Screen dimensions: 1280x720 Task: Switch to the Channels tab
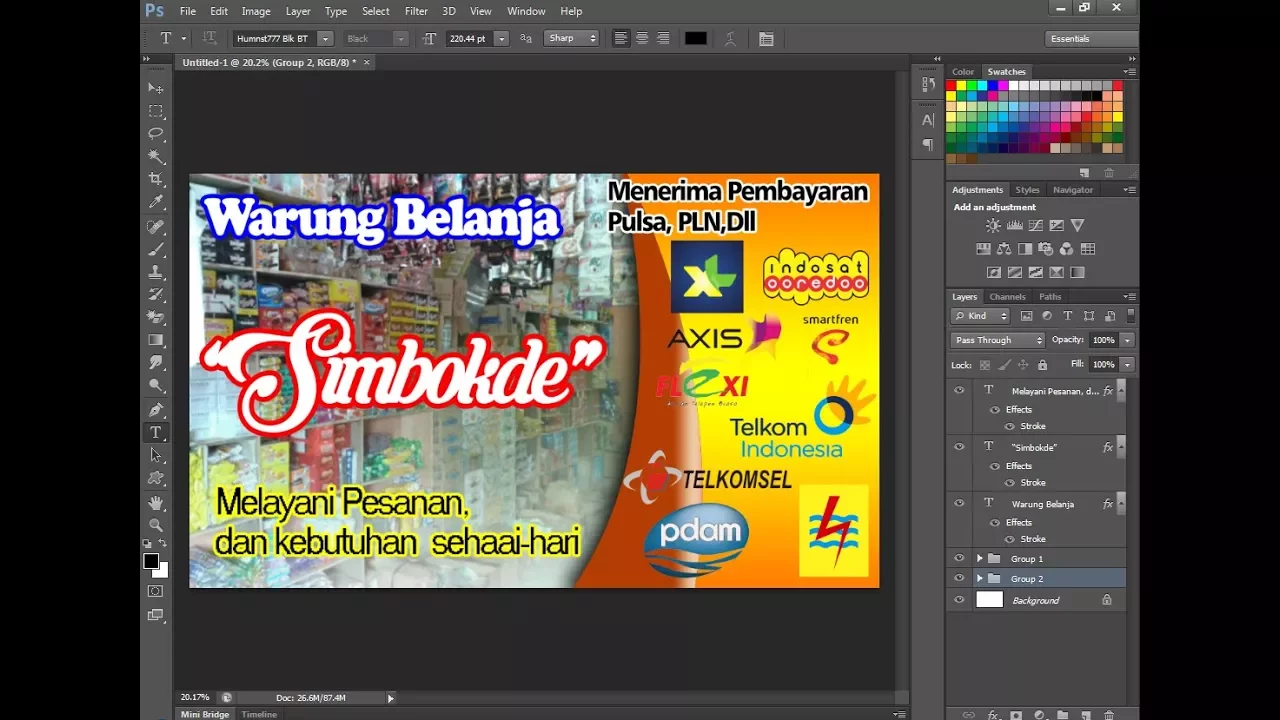1007,297
